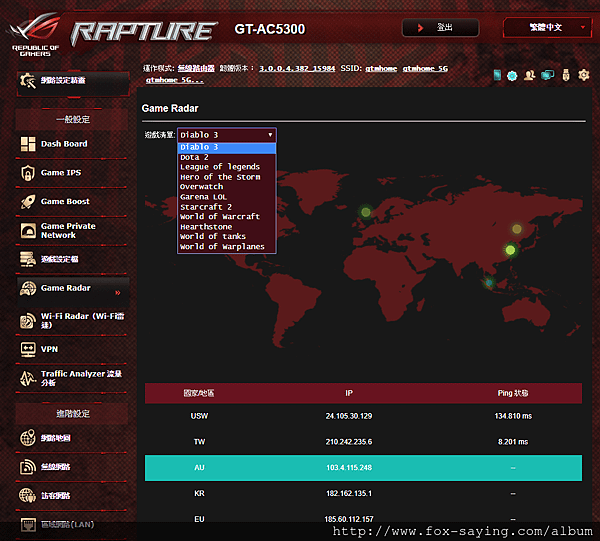The image size is (600, 541).
Task: Open the VPN page
Action: tap(49, 349)
